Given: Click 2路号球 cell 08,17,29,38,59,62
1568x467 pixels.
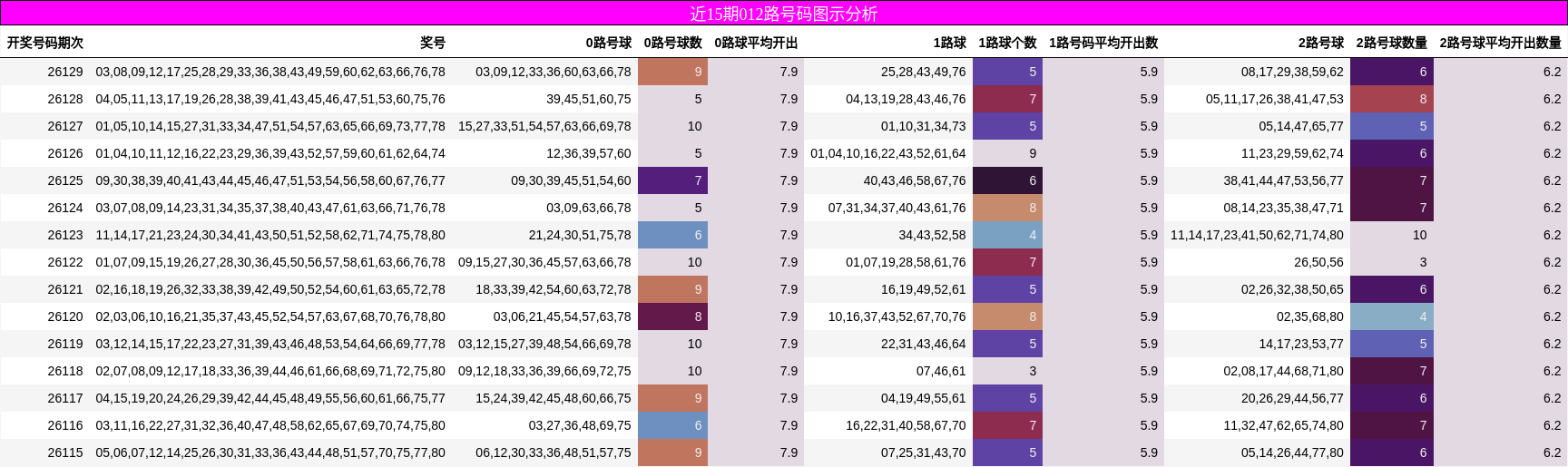Looking at the screenshot, I should point(1292,72).
